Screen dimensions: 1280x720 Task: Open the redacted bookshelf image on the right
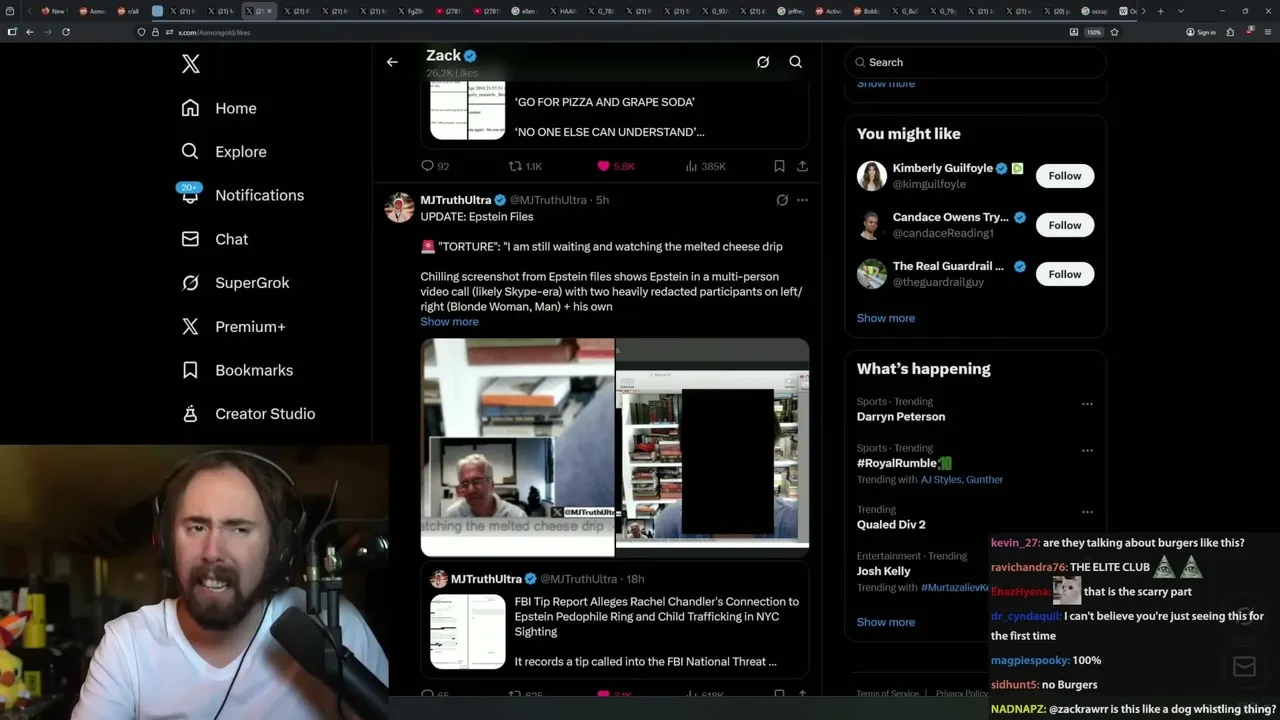pyautogui.click(x=712, y=447)
